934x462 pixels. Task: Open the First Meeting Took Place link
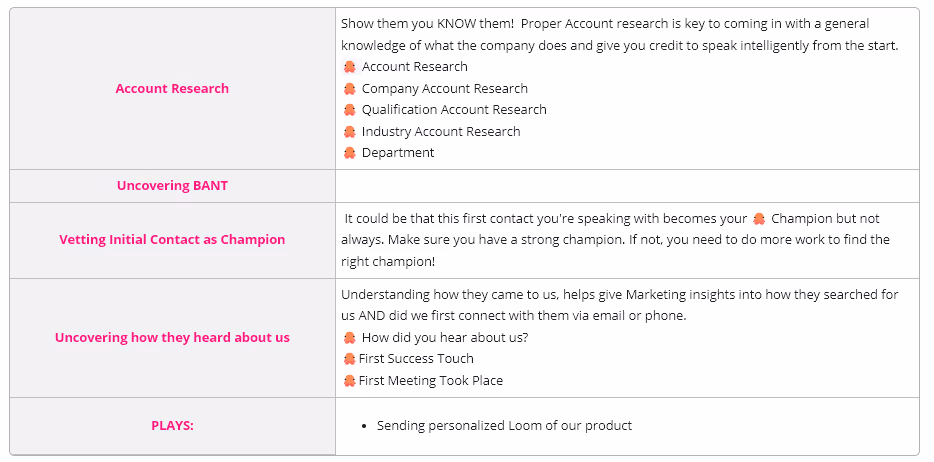coord(431,380)
